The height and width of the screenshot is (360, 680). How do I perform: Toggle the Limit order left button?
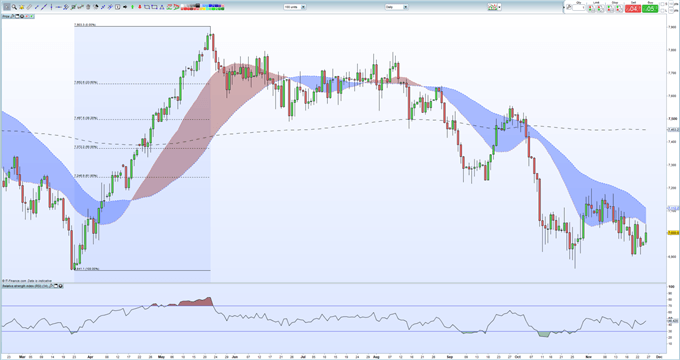click(x=591, y=8)
